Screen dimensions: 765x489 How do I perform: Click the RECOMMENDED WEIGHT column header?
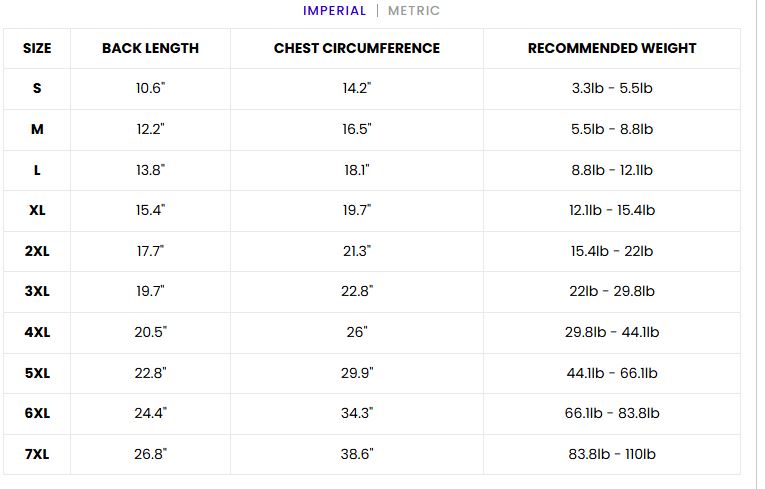pyautogui.click(x=612, y=48)
